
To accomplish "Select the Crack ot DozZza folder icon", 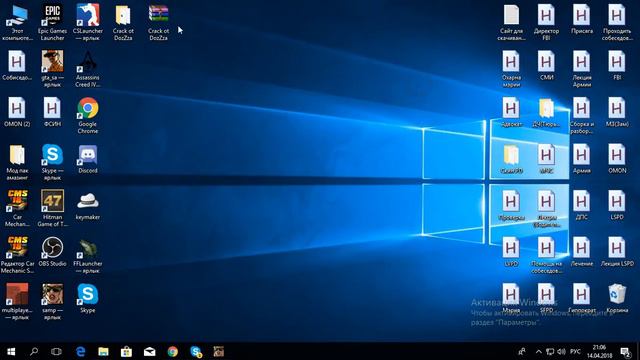I will (x=123, y=22).
